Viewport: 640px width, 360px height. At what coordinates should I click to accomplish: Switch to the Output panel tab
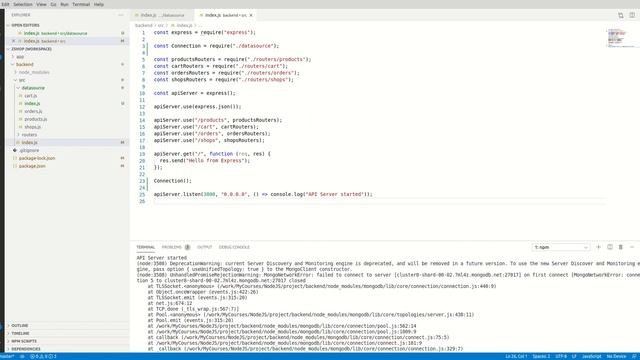pyautogui.click(x=204, y=247)
